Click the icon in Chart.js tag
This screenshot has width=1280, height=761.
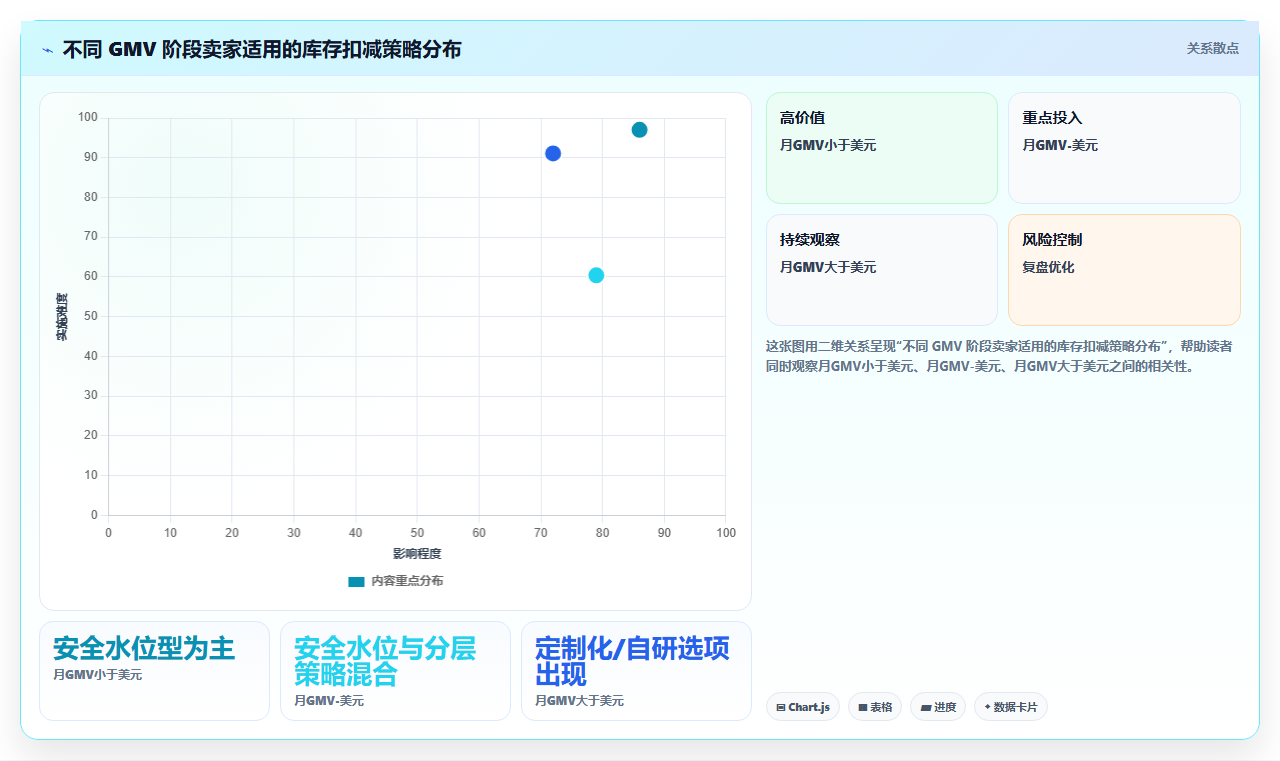pyautogui.click(x=781, y=707)
